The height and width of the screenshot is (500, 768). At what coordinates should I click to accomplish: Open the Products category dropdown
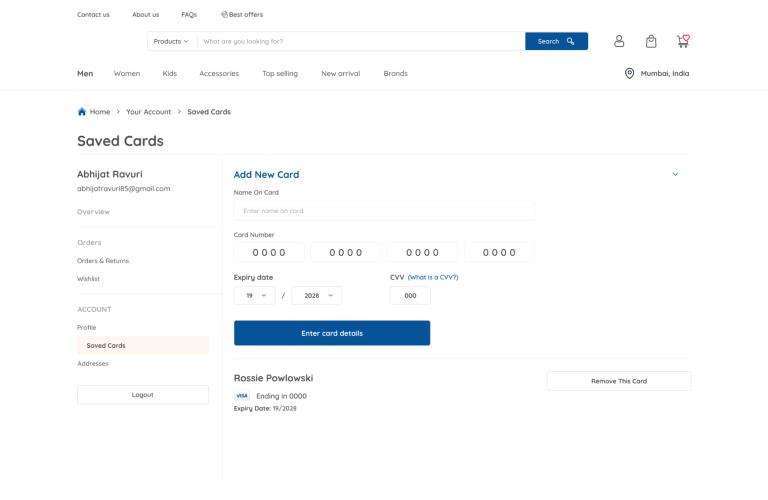point(171,41)
